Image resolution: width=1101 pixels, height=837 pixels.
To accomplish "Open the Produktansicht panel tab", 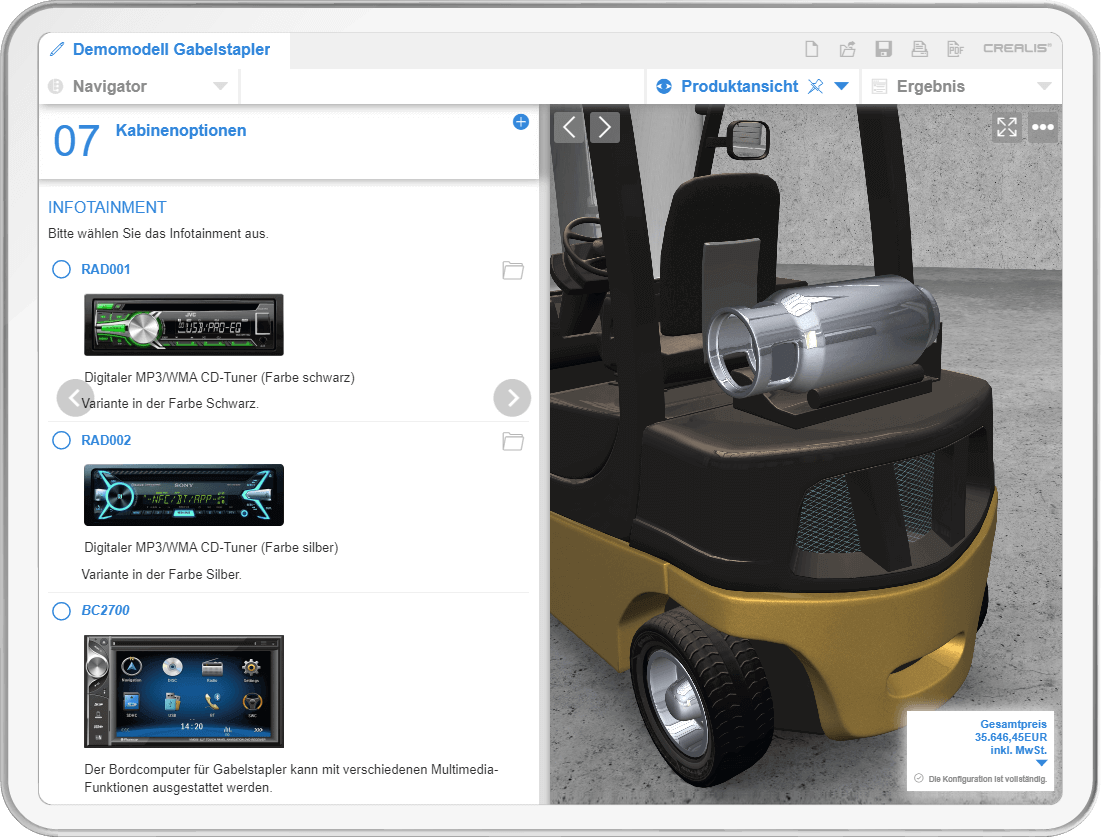I will [739, 87].
